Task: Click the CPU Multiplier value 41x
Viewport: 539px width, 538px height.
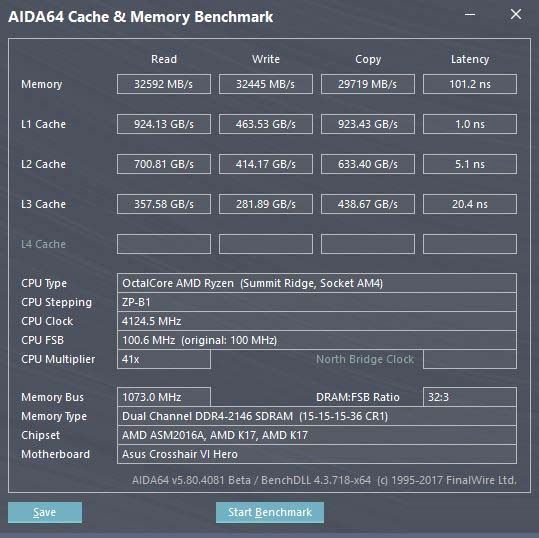Action: 164,359
